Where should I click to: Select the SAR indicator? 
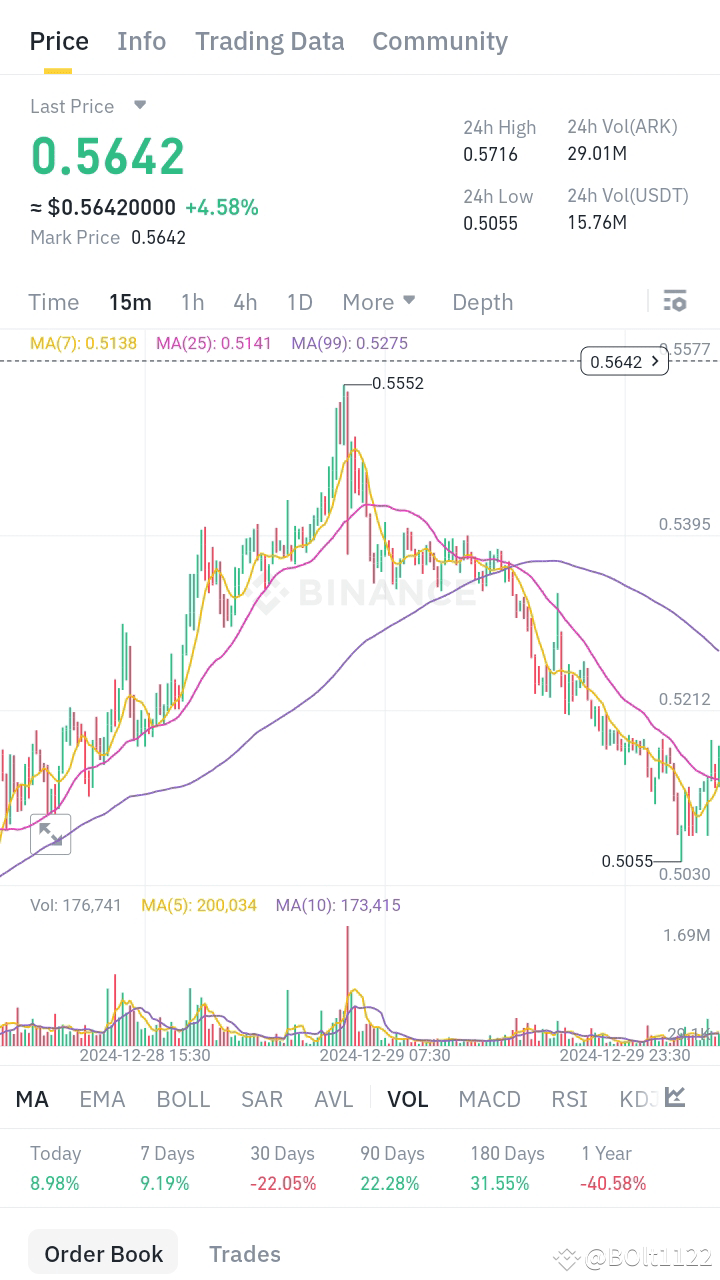261,1098
